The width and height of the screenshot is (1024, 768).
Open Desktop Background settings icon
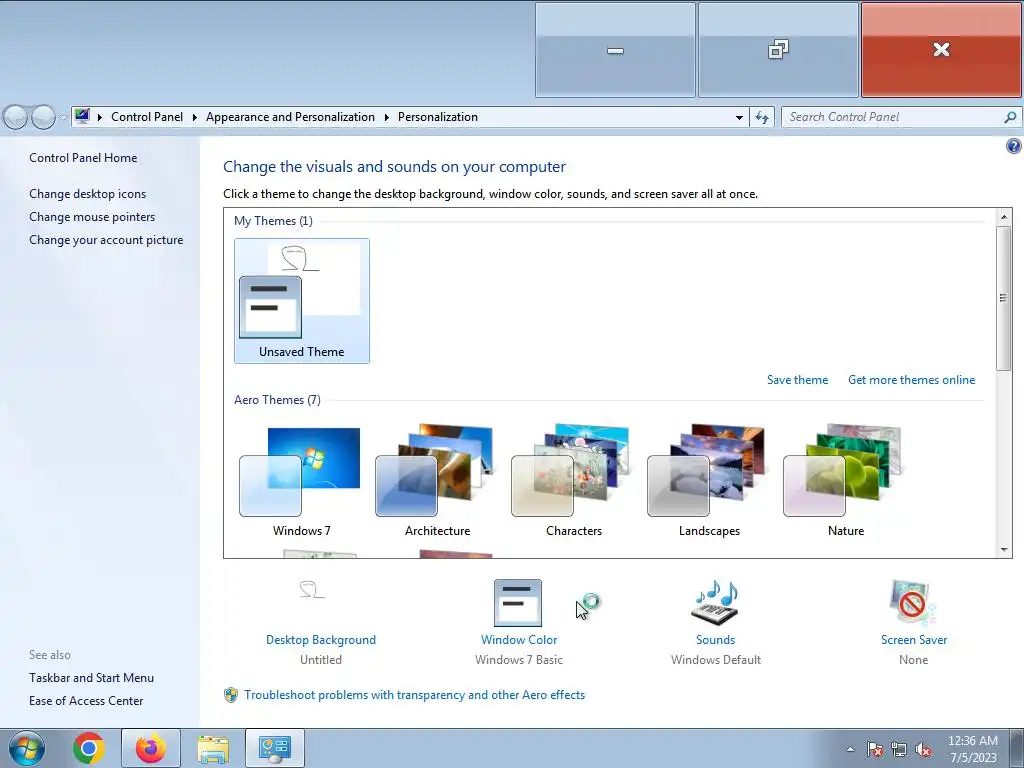(312, 590)
